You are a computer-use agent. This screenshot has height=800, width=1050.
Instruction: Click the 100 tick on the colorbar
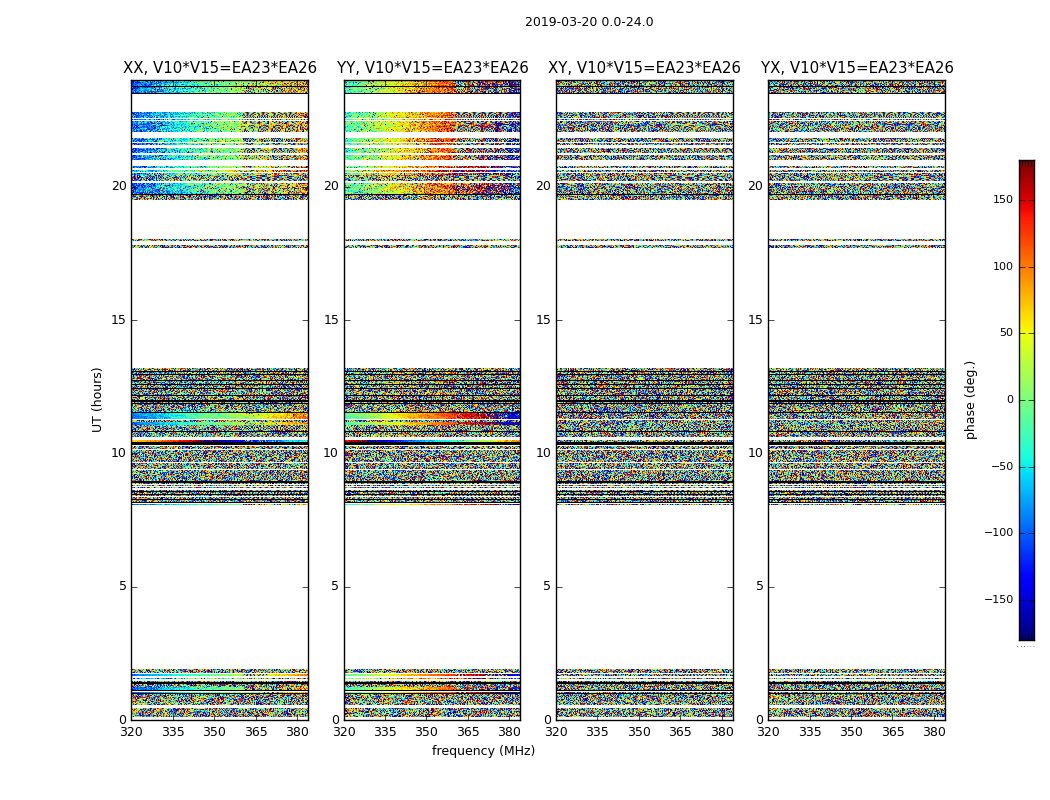coord(1003,266)
